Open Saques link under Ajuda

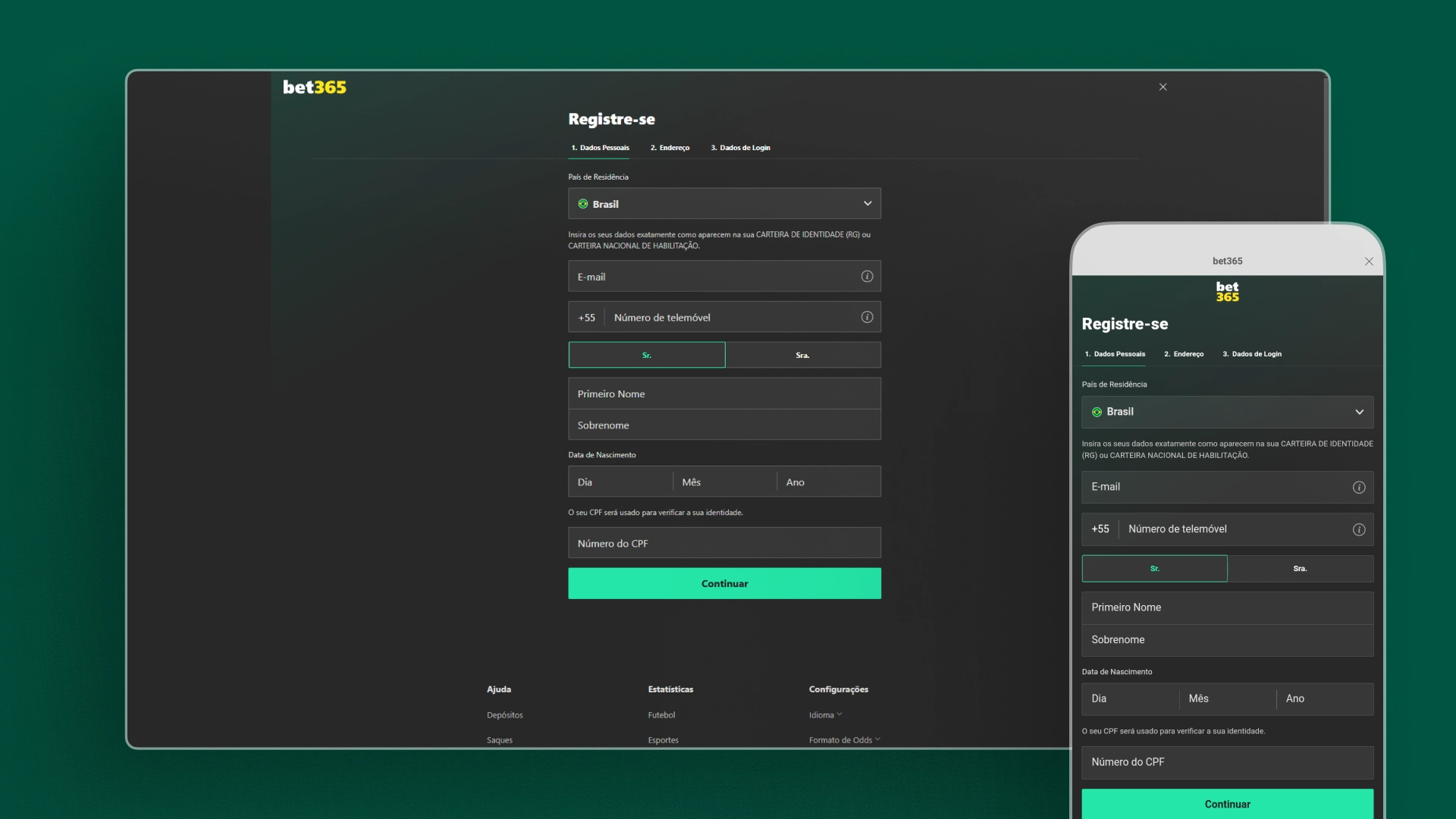pos(500,740)
